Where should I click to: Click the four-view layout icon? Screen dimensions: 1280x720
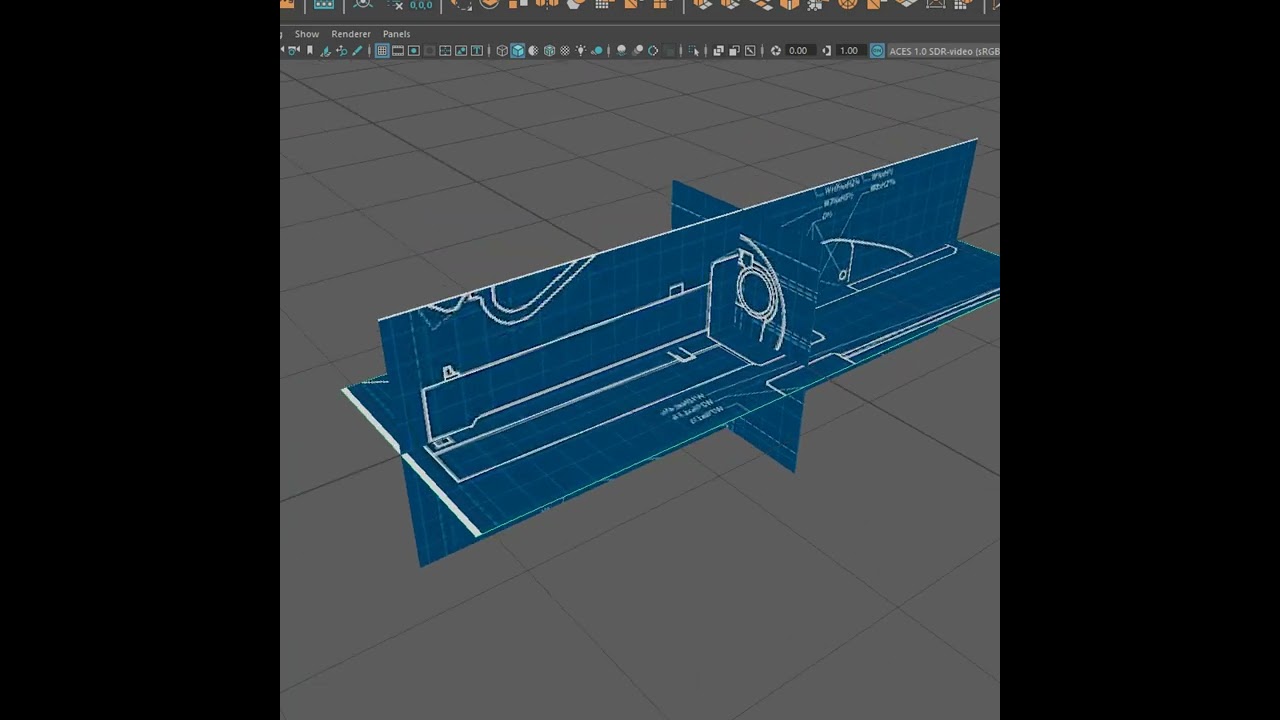pos(719,50)
